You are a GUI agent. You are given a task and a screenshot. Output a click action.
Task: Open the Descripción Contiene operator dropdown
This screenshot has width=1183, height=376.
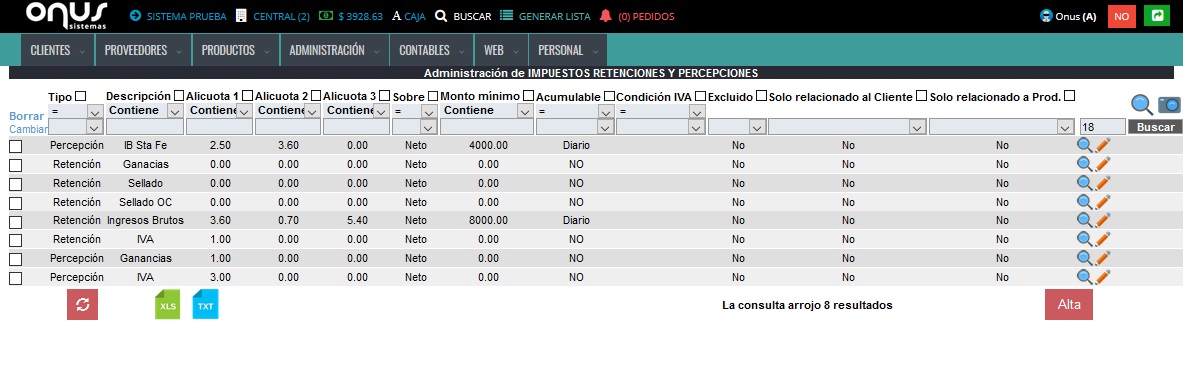click(x=145, y=111)
